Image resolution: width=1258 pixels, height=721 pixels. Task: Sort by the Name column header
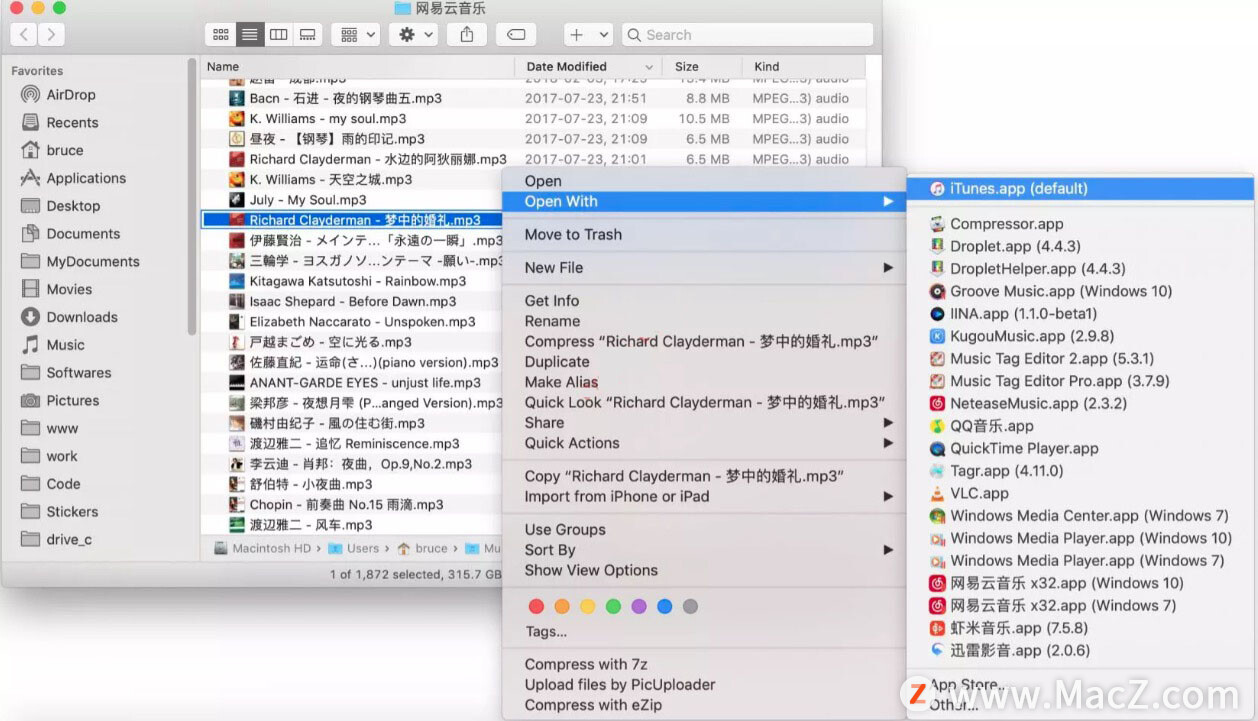tap(357, 67)
